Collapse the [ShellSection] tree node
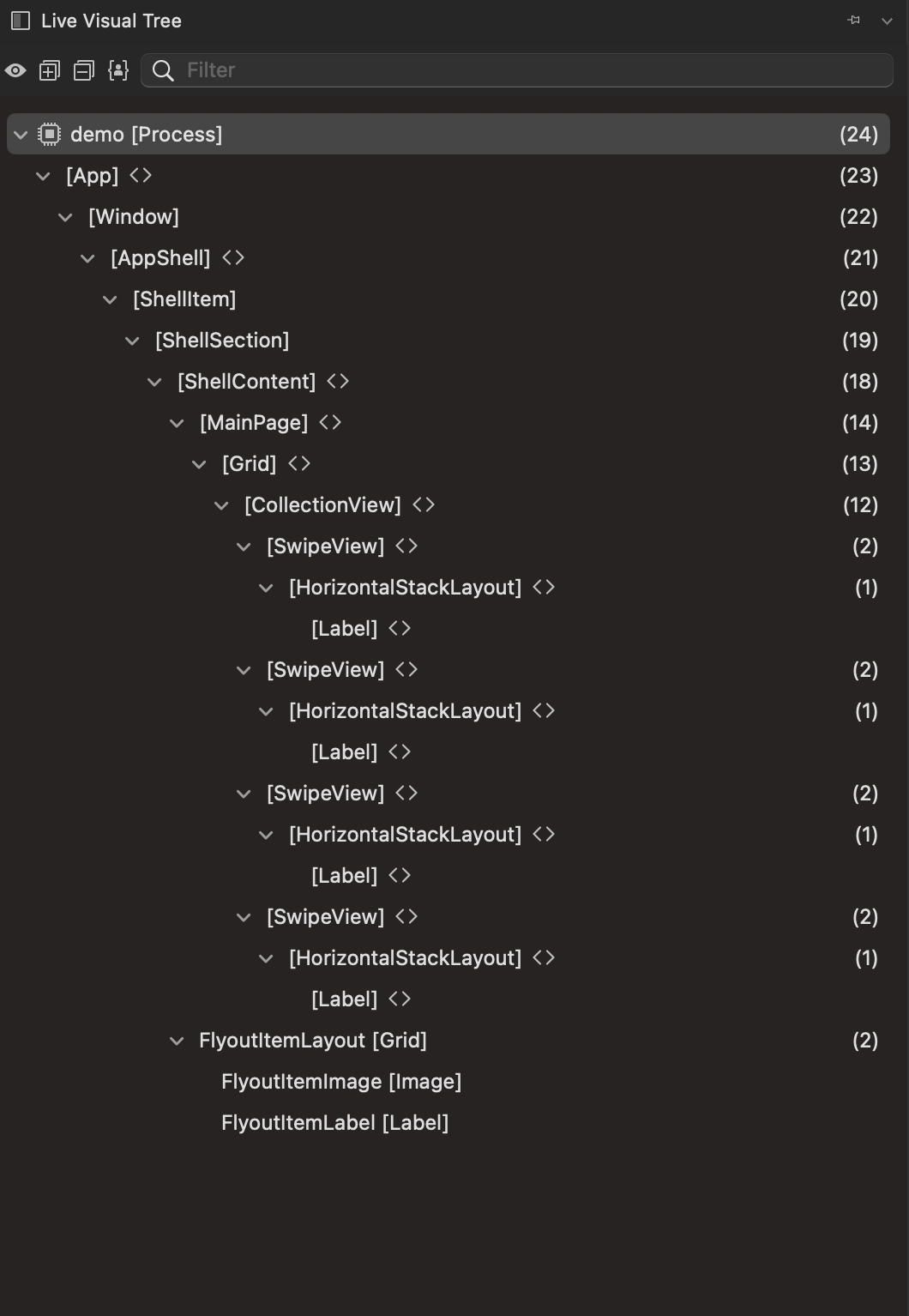 (132, 340)
